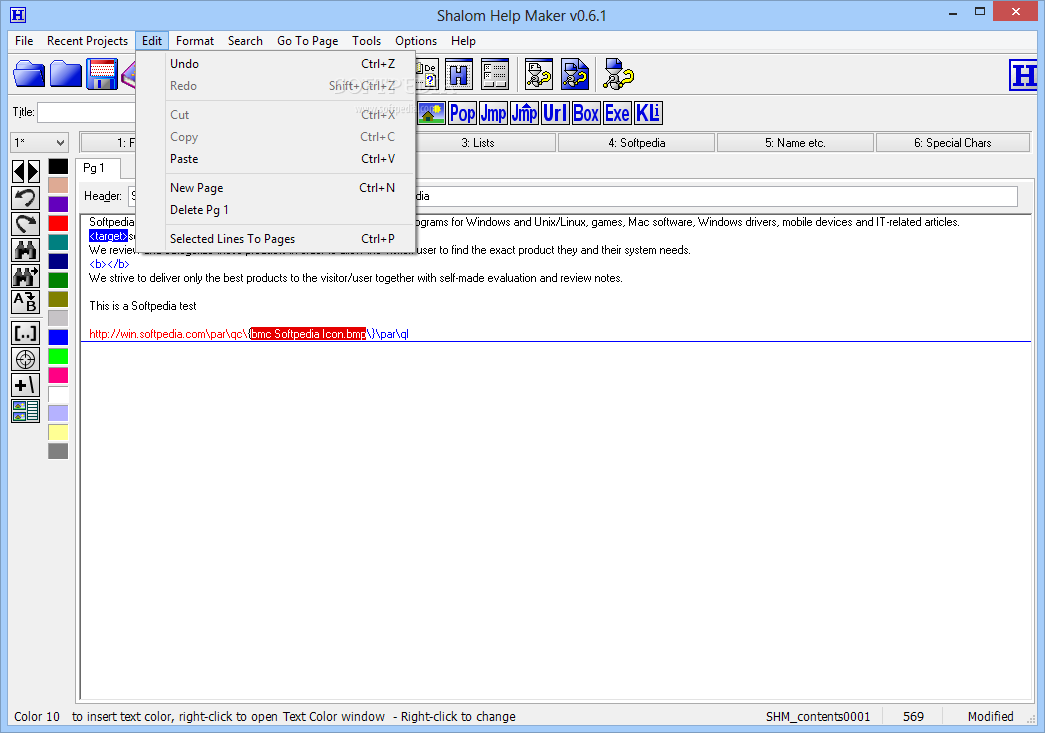The width and height of the screenshot is (1045, 733).
Task: Click Find Next binoculars with arrow
Action: (x=25, y=276)
